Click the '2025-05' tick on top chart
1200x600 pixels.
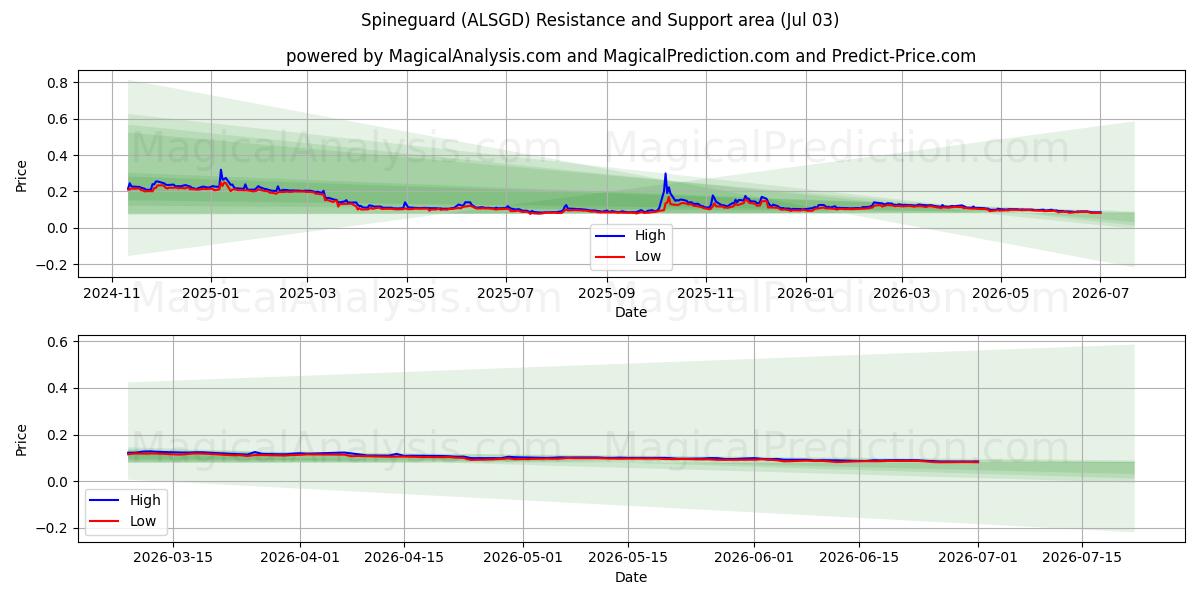click(407, 294)
